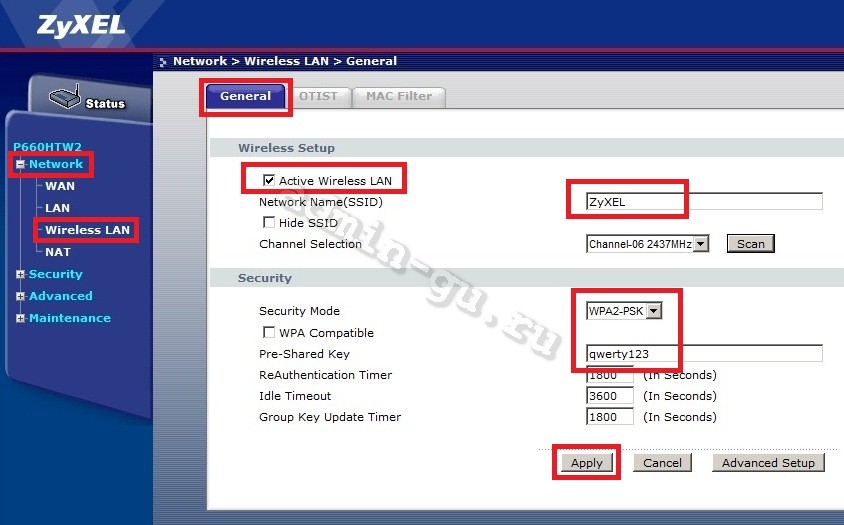Switch to the MAC Filter tab
The width and height of the screenshot is (844, 525).
coord(398,97)
